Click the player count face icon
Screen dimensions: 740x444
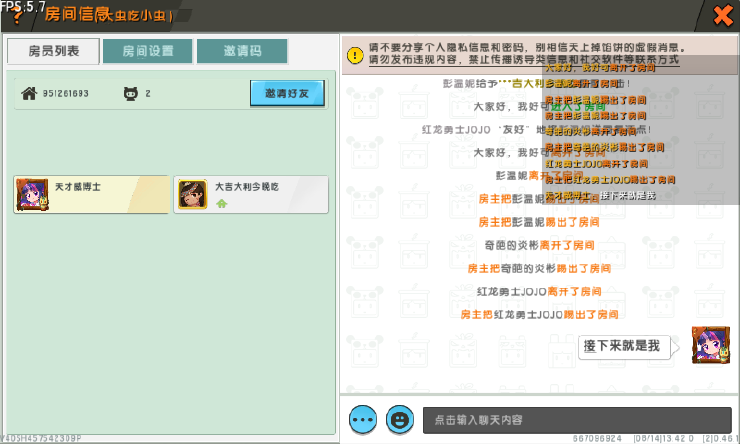point(129,94)
